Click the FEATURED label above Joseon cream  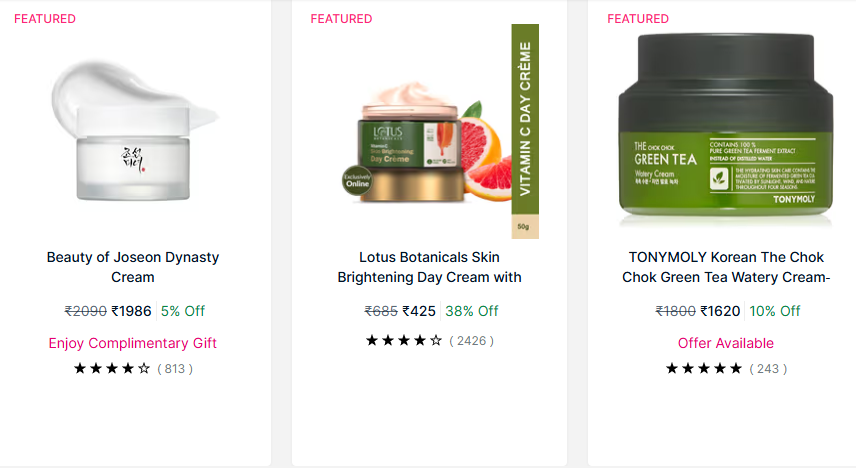pyautogui.click(x=45, y=19)
